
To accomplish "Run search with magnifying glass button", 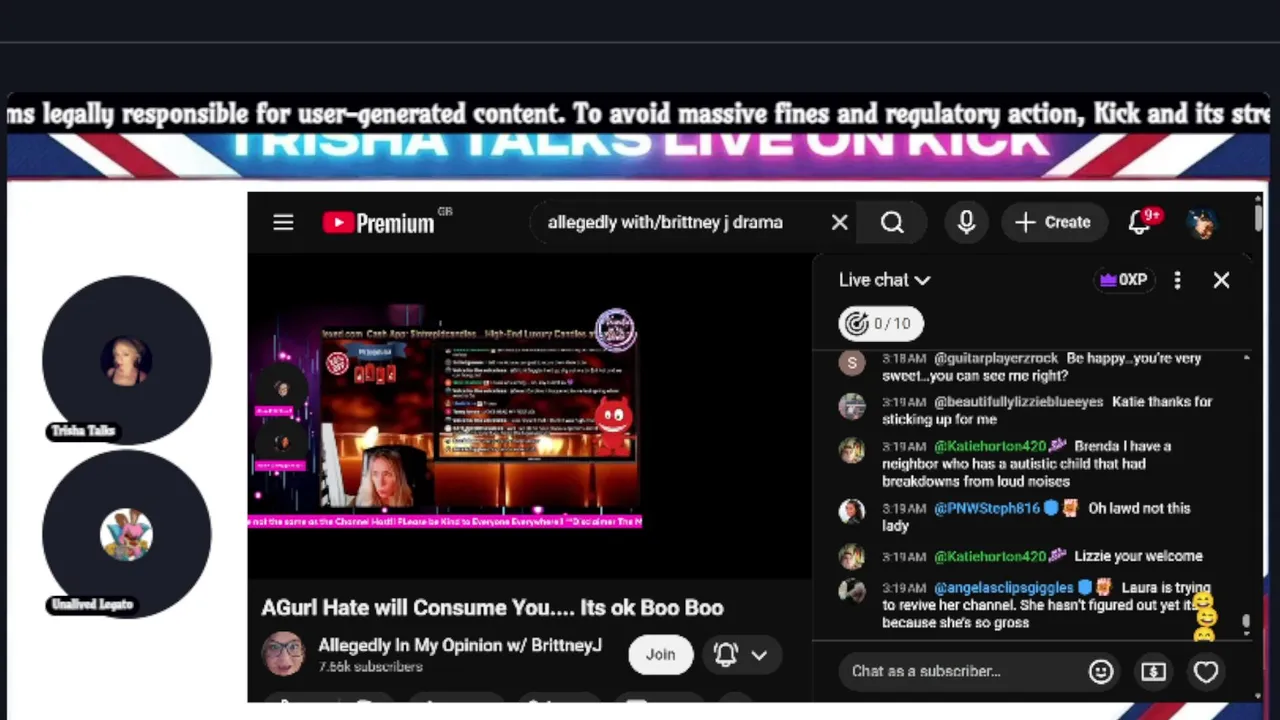I will click(892, 222).
